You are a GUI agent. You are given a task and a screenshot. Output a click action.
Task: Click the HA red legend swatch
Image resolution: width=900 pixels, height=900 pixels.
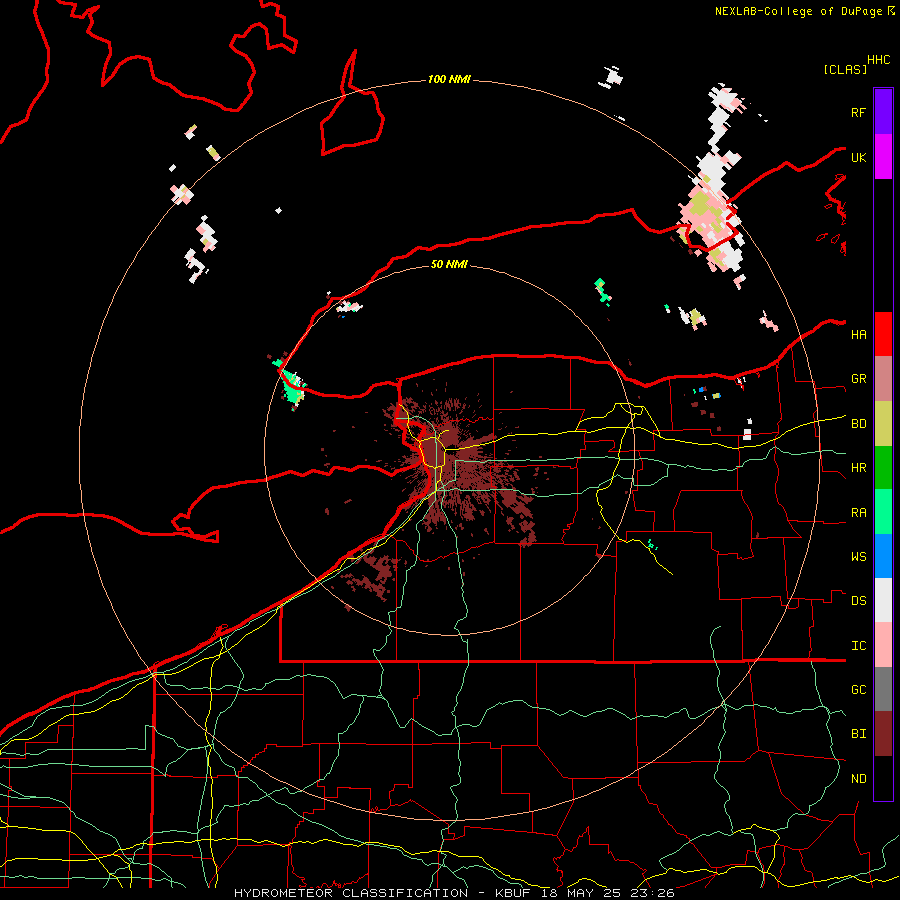tap(883, 334)
